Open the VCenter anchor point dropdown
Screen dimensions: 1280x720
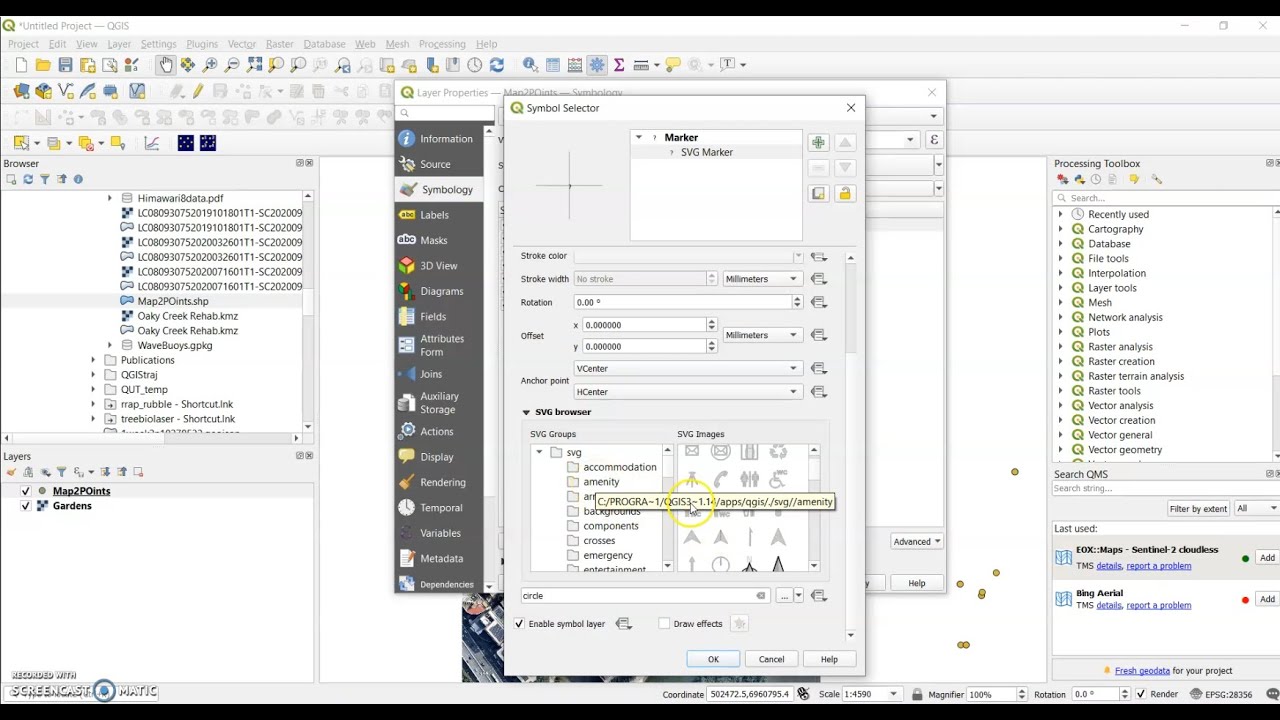[688, 368]
